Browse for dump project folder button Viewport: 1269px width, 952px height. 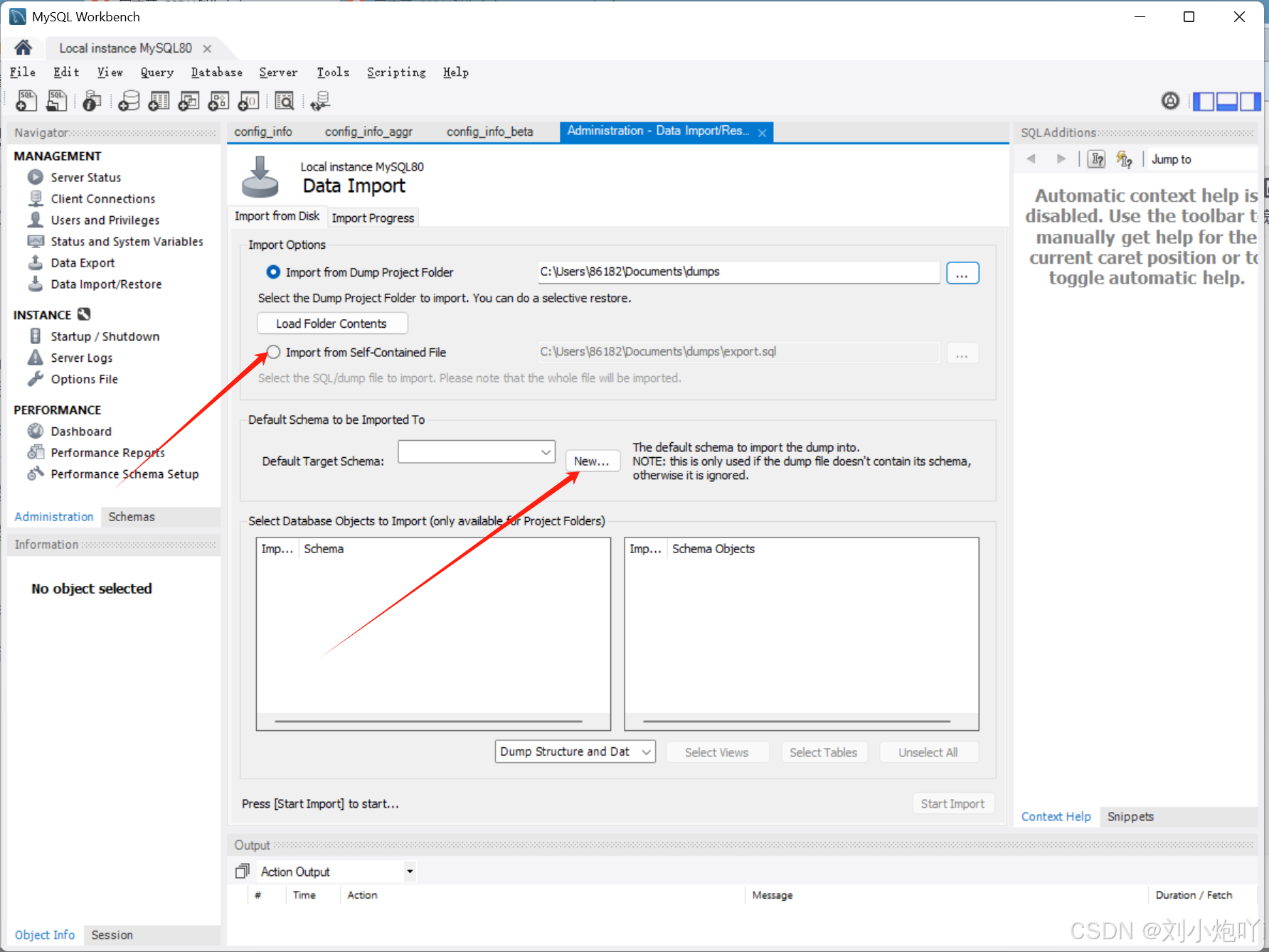pyautogui.click(x=962, y=273)
